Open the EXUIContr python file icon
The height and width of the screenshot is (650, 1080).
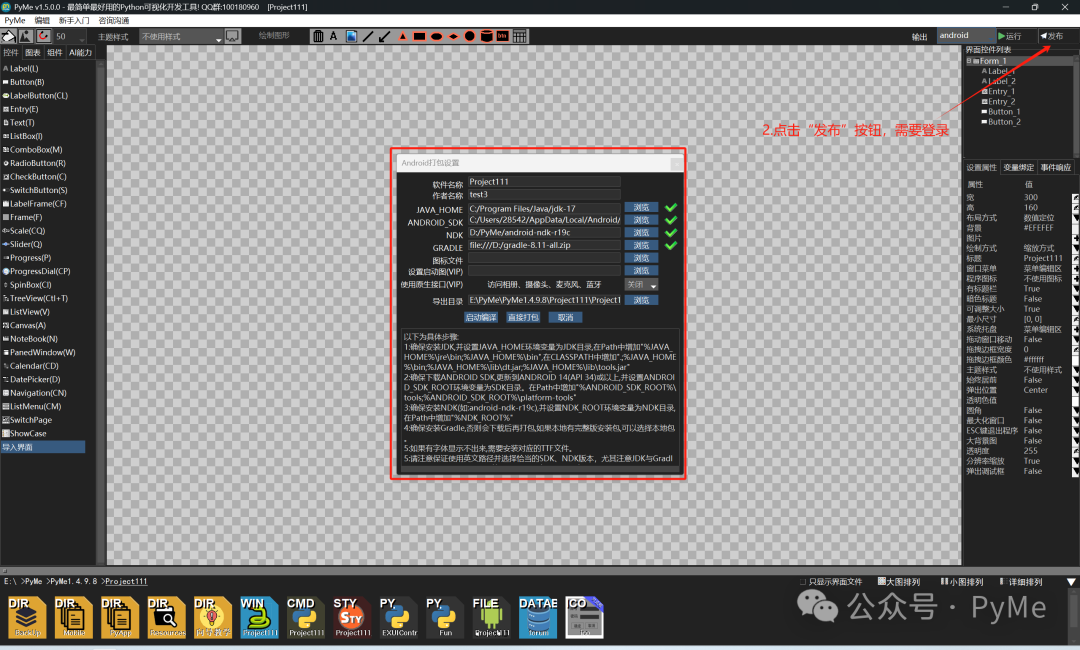tap(399, 617)
